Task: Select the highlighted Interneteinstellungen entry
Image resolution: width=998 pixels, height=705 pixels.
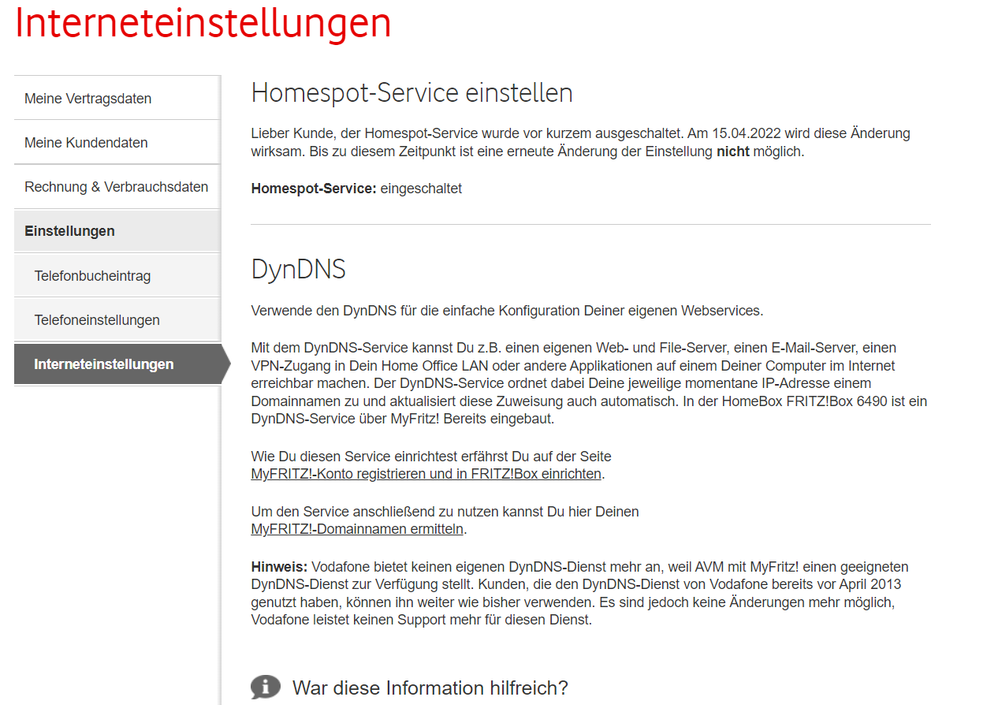Action: pyautogui.click(x=105, y=364)
